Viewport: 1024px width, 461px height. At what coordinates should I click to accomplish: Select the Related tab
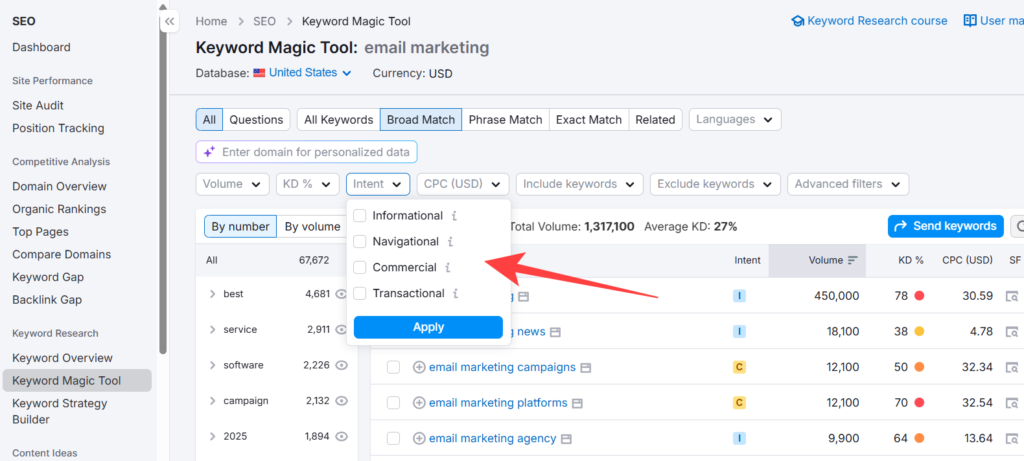pyautogui.click(x=655, y=119)
